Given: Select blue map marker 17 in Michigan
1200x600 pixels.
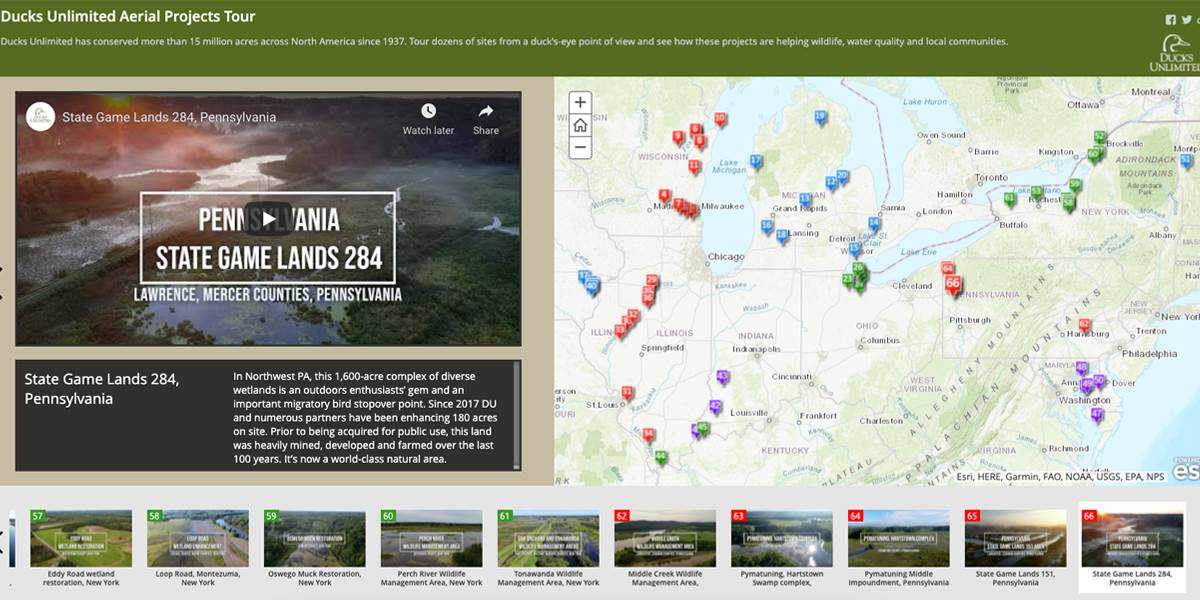Looking at the screenshot, I should click(756, 162).
